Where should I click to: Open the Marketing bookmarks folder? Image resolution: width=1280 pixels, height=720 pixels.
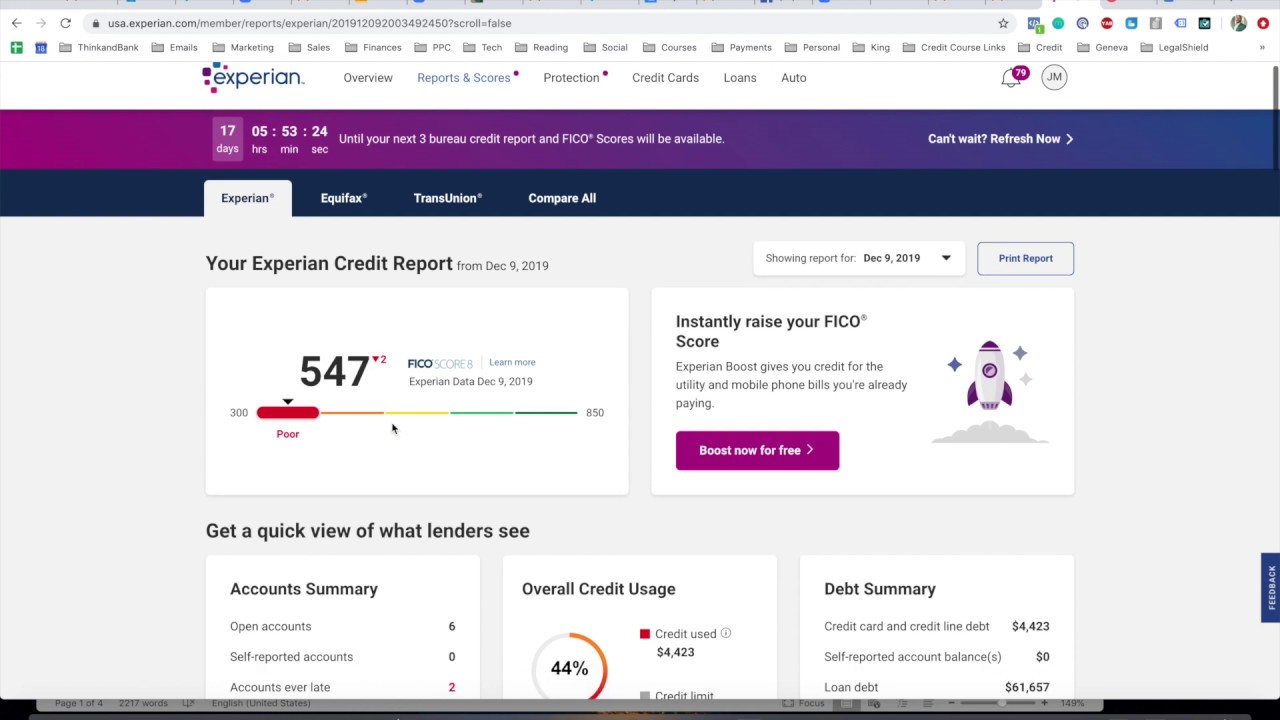click(243, 47)
